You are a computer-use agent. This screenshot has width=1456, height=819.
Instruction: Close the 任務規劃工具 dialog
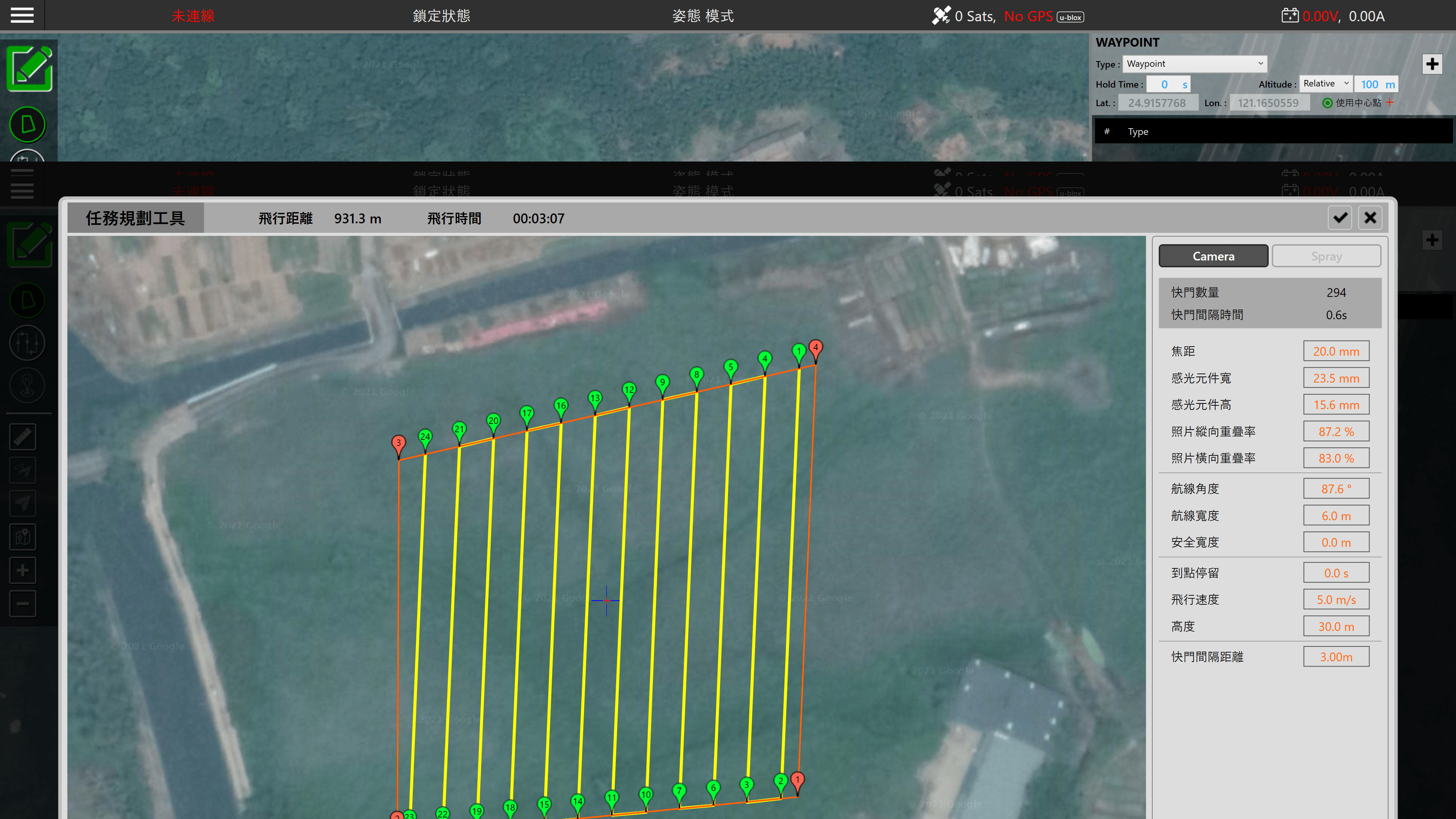(1370, 218)
